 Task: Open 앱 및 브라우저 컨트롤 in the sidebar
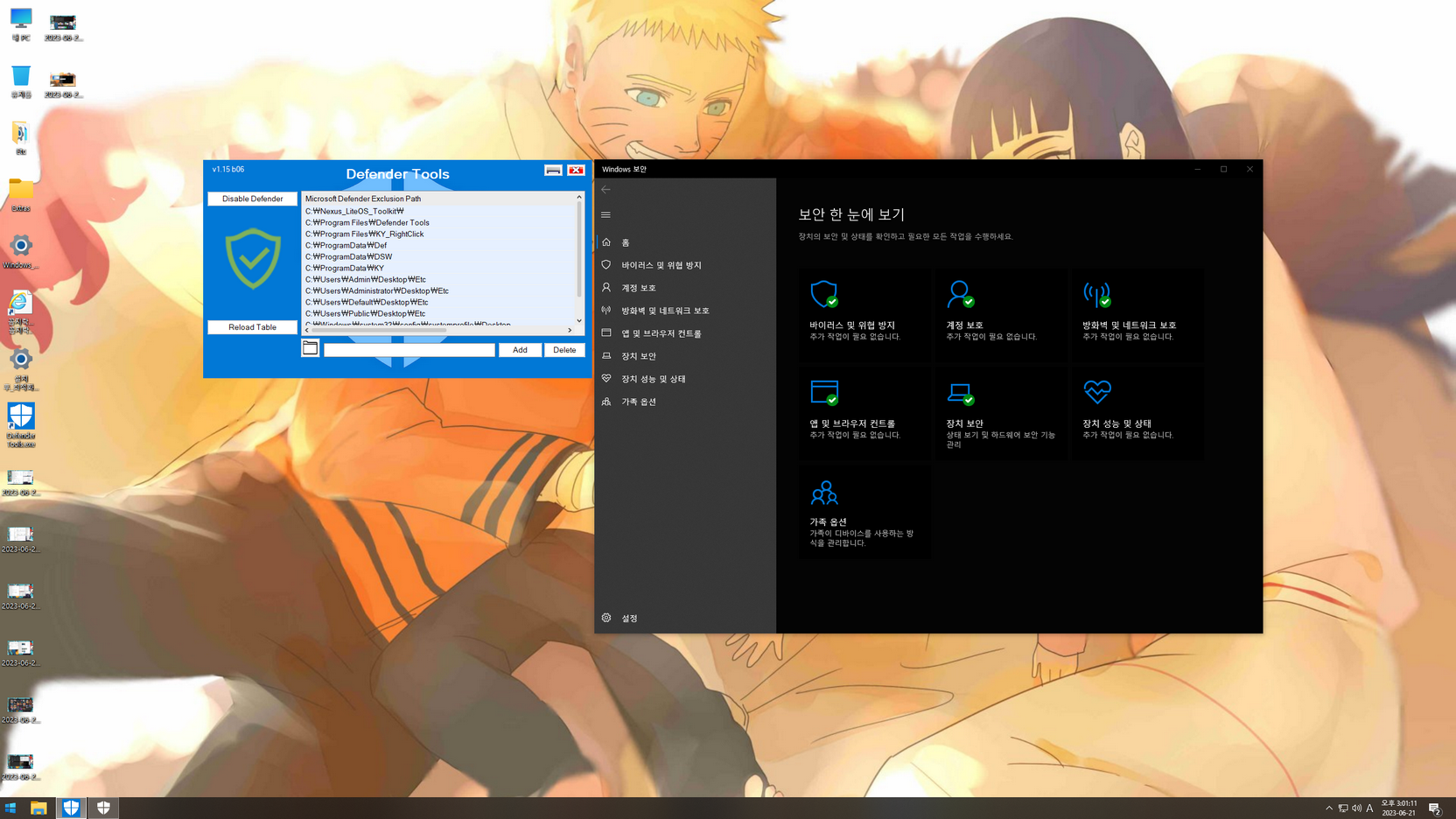(685, 333)
